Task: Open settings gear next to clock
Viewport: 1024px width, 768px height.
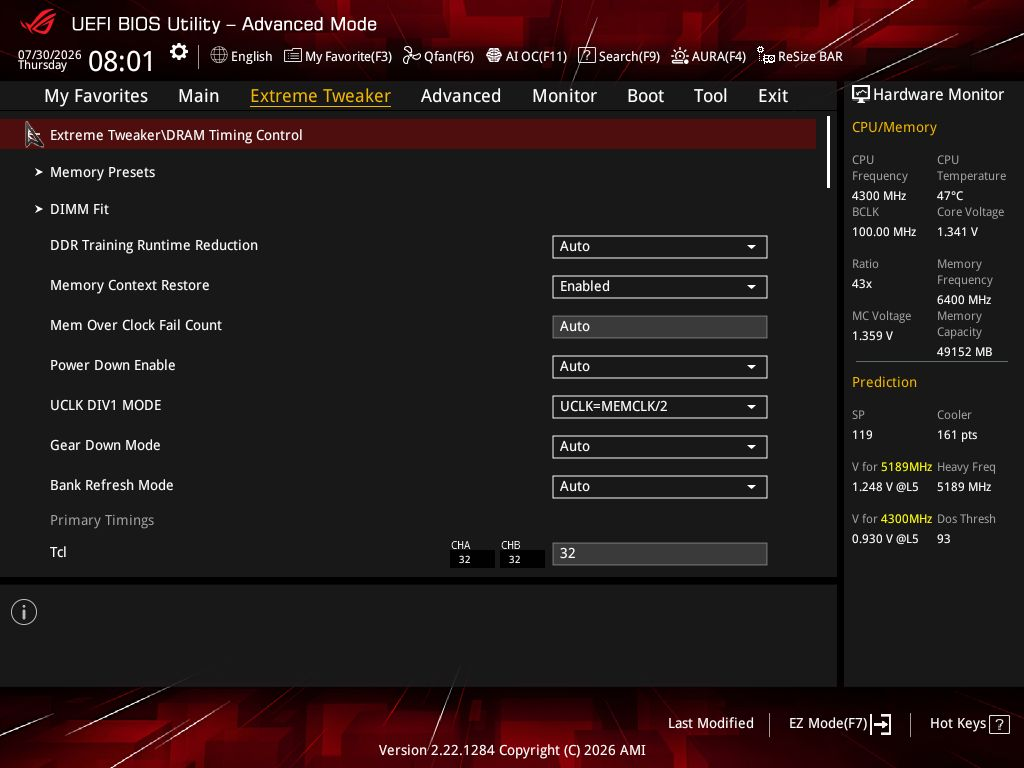Action: click(x=178, y=52)
